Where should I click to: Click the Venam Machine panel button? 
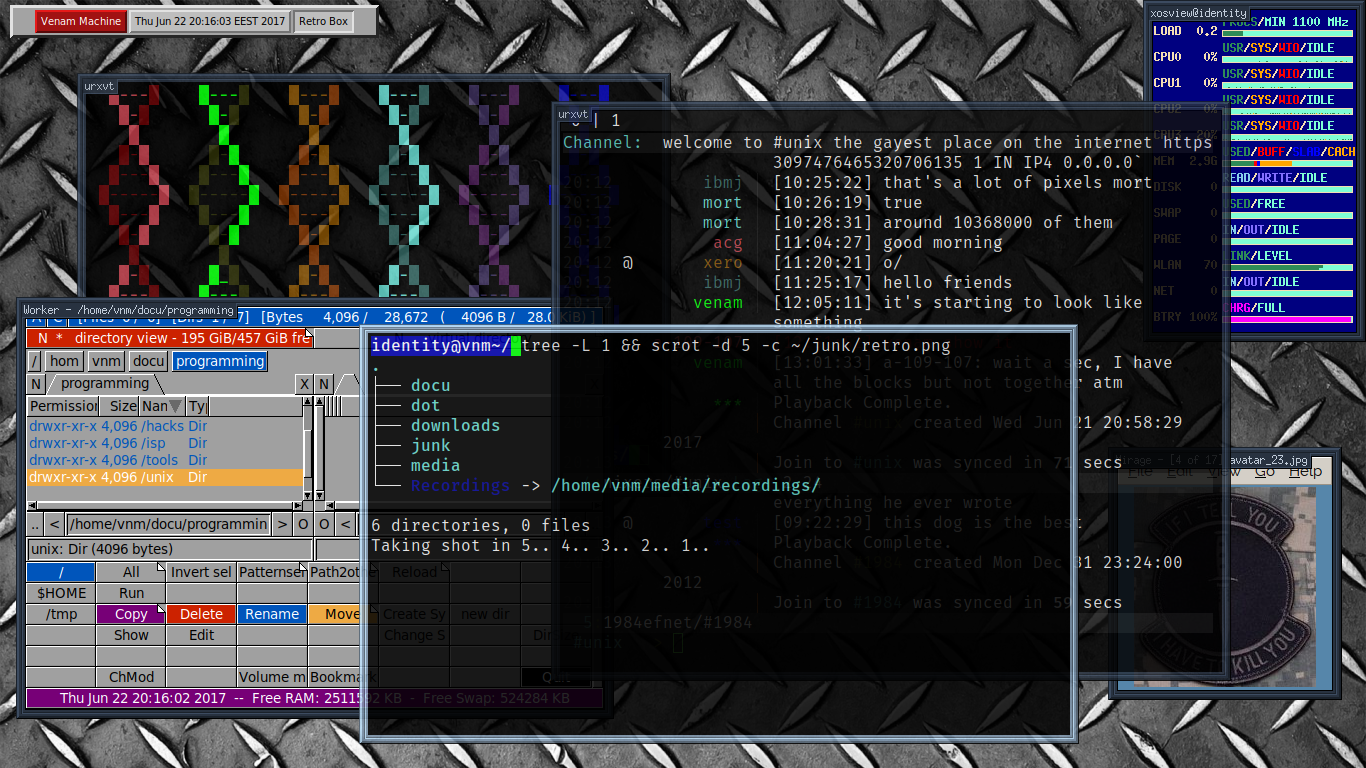click(x=81, y=21)
